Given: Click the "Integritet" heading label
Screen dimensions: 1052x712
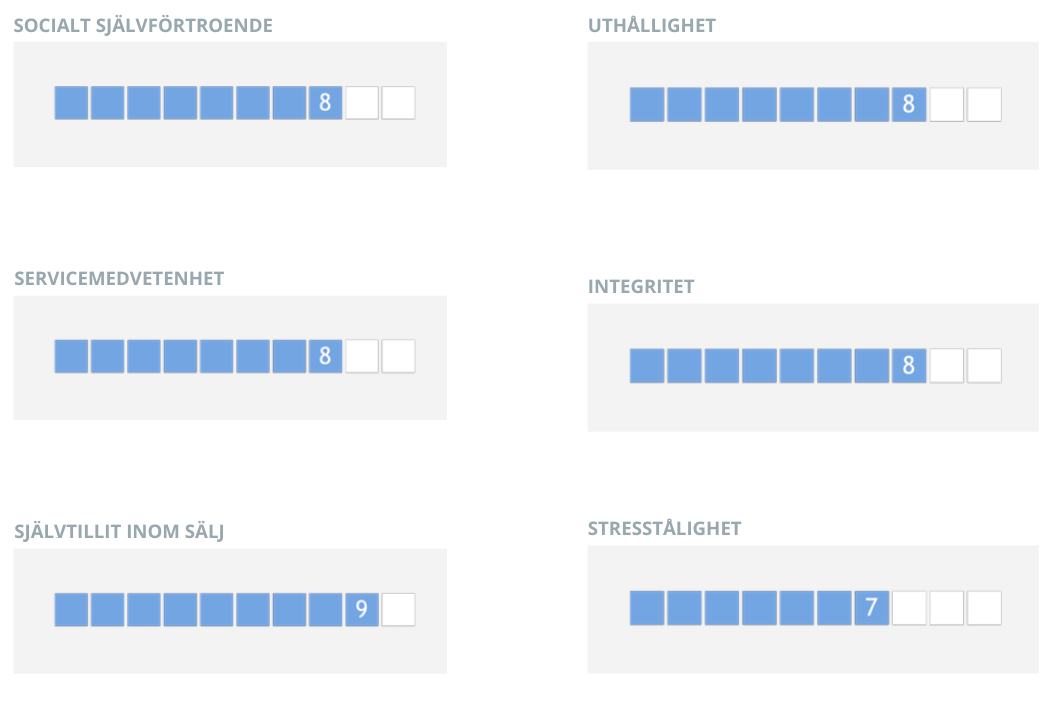Looking at the screenshot, I should click(x=641, y=287).
